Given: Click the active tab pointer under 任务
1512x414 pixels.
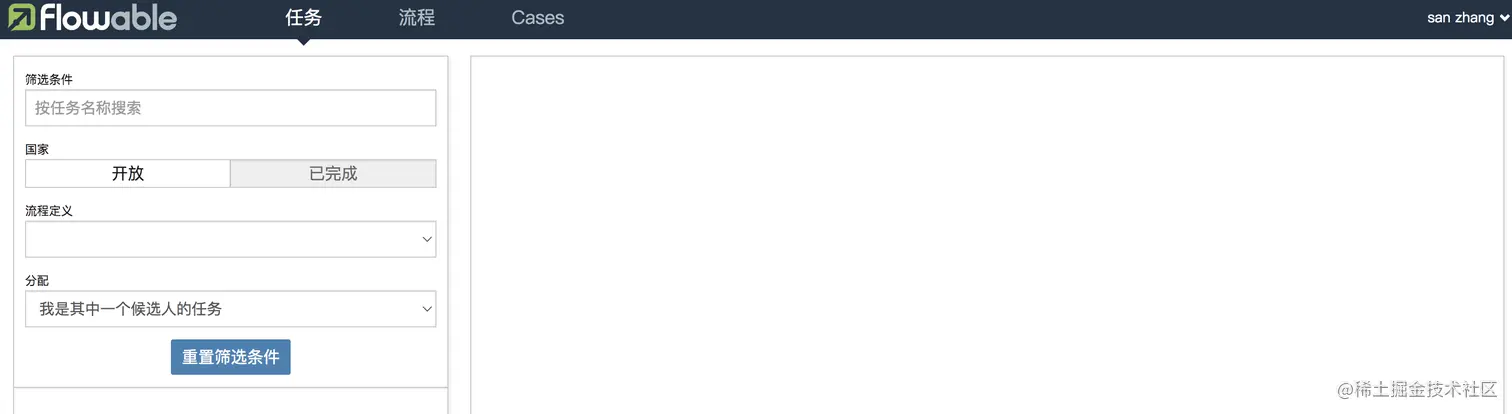Looking at the screenshot, I should pyautogui.click(x=303, y=41).
